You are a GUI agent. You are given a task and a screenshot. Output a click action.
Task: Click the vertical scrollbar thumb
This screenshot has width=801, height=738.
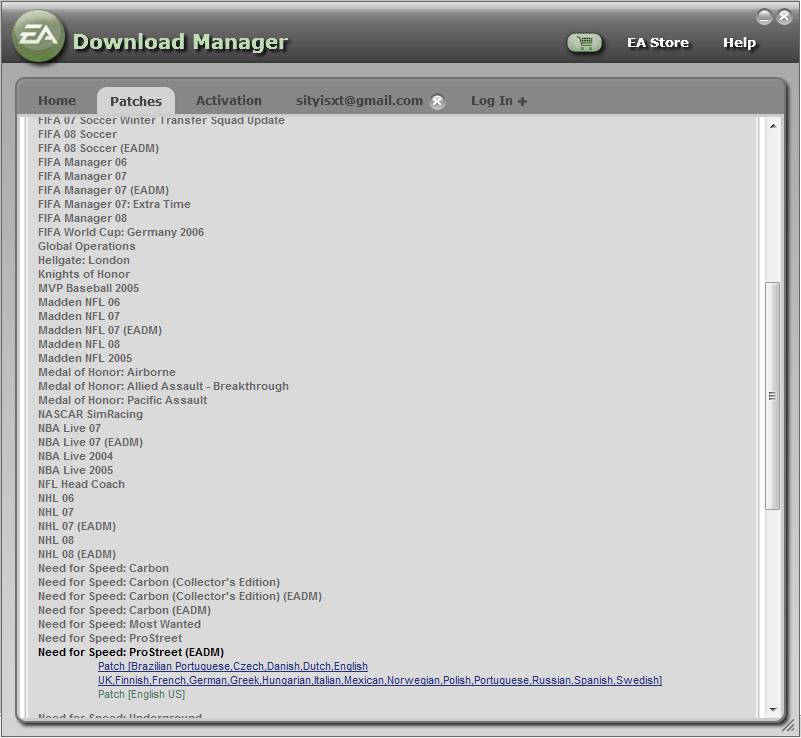click(x=772, y=396)
